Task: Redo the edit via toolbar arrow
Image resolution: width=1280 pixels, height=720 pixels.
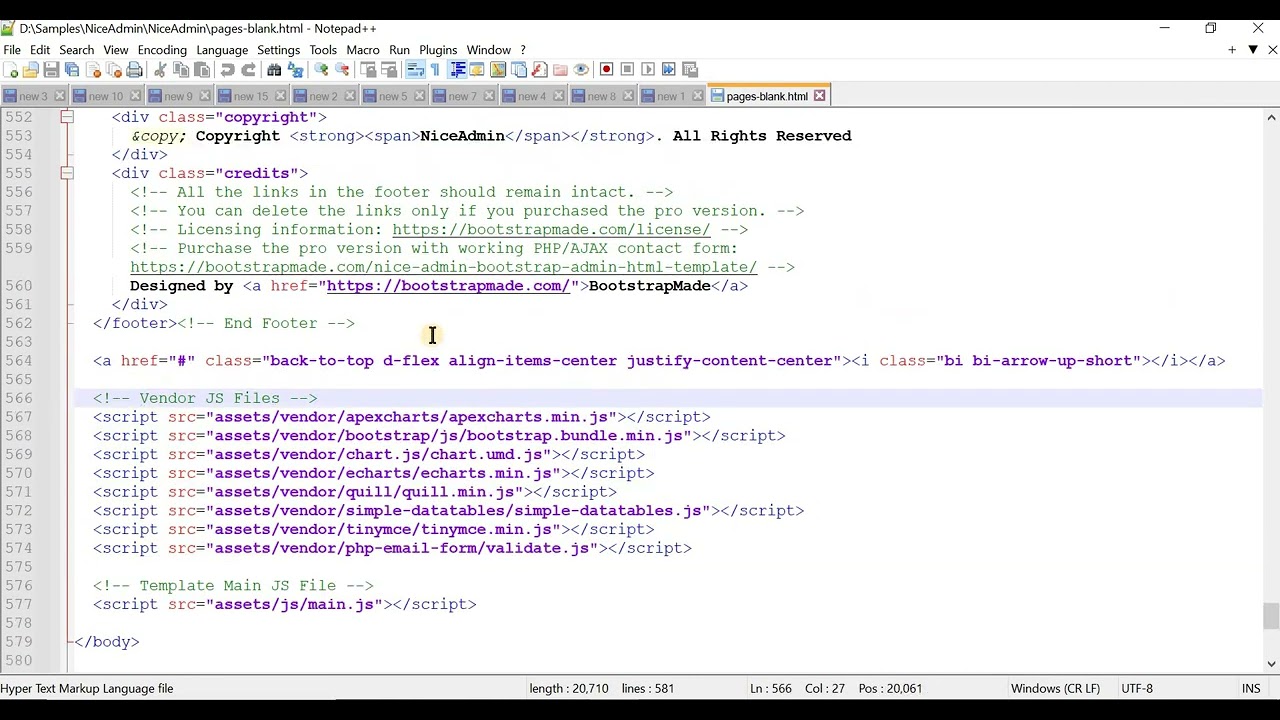Action: (248, 69)
